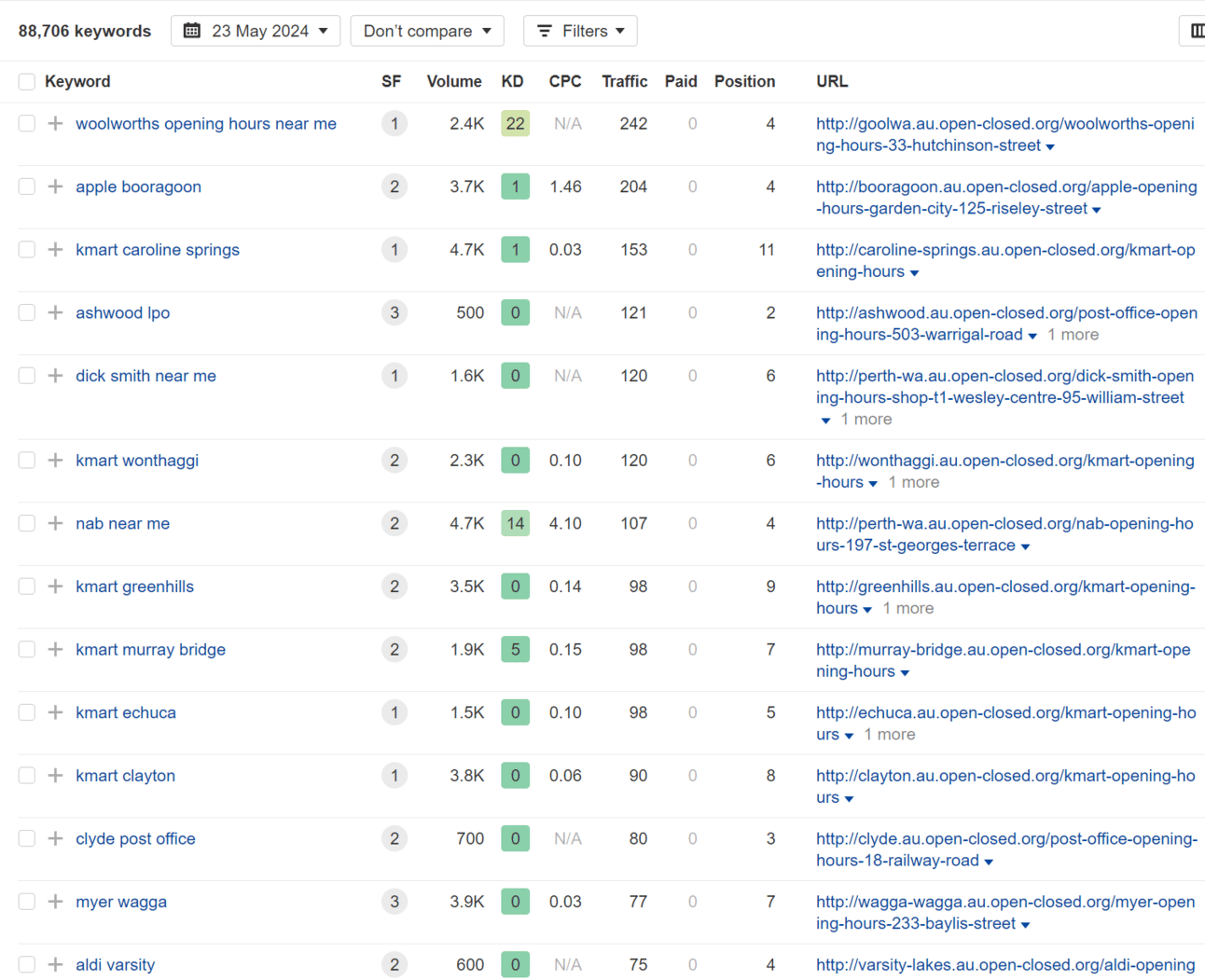The height and width of the screenshot is (980, 1205).
Task: Sort table by CPC column
Action: coord(565,82)
